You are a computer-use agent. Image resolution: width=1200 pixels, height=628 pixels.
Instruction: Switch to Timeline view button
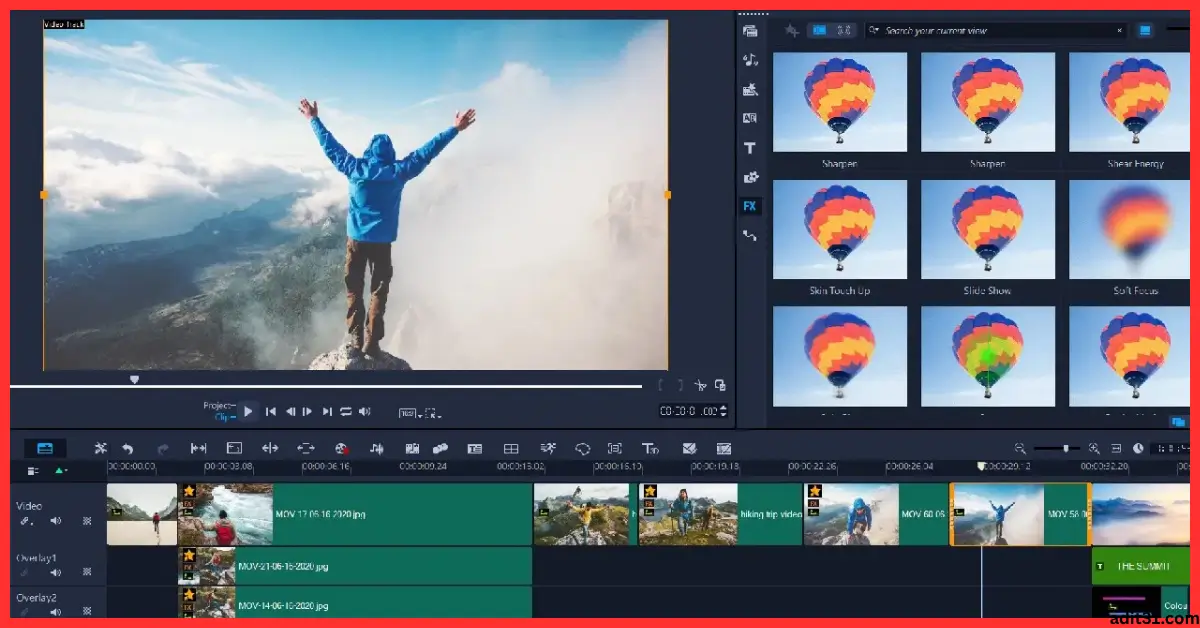pos(45,448)
